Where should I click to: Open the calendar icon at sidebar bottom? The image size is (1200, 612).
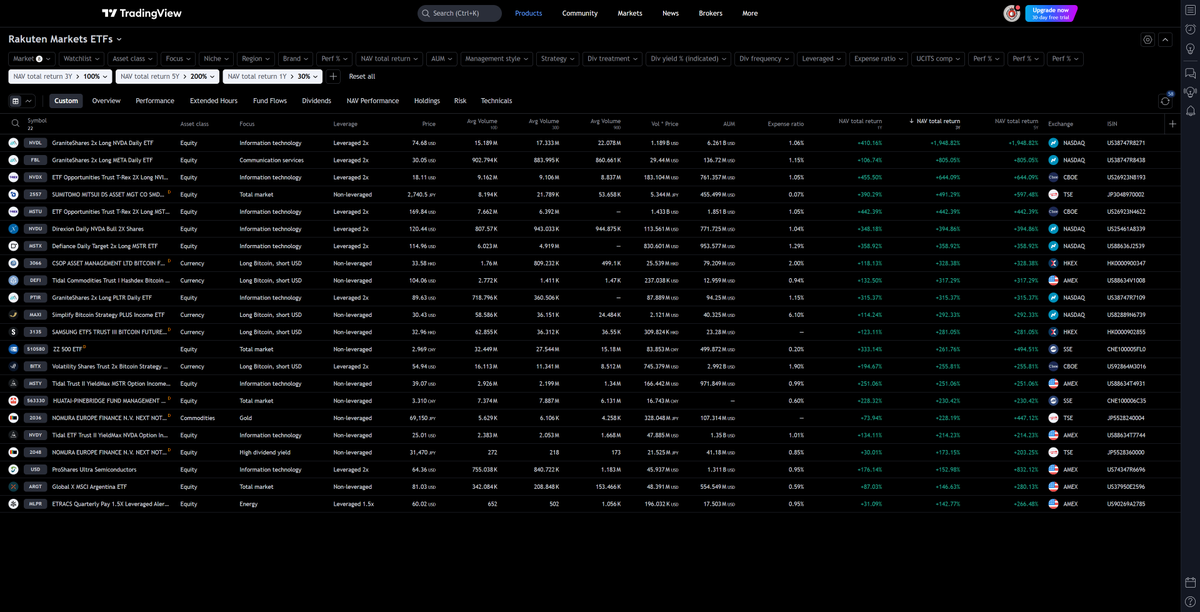point(1189,582)
